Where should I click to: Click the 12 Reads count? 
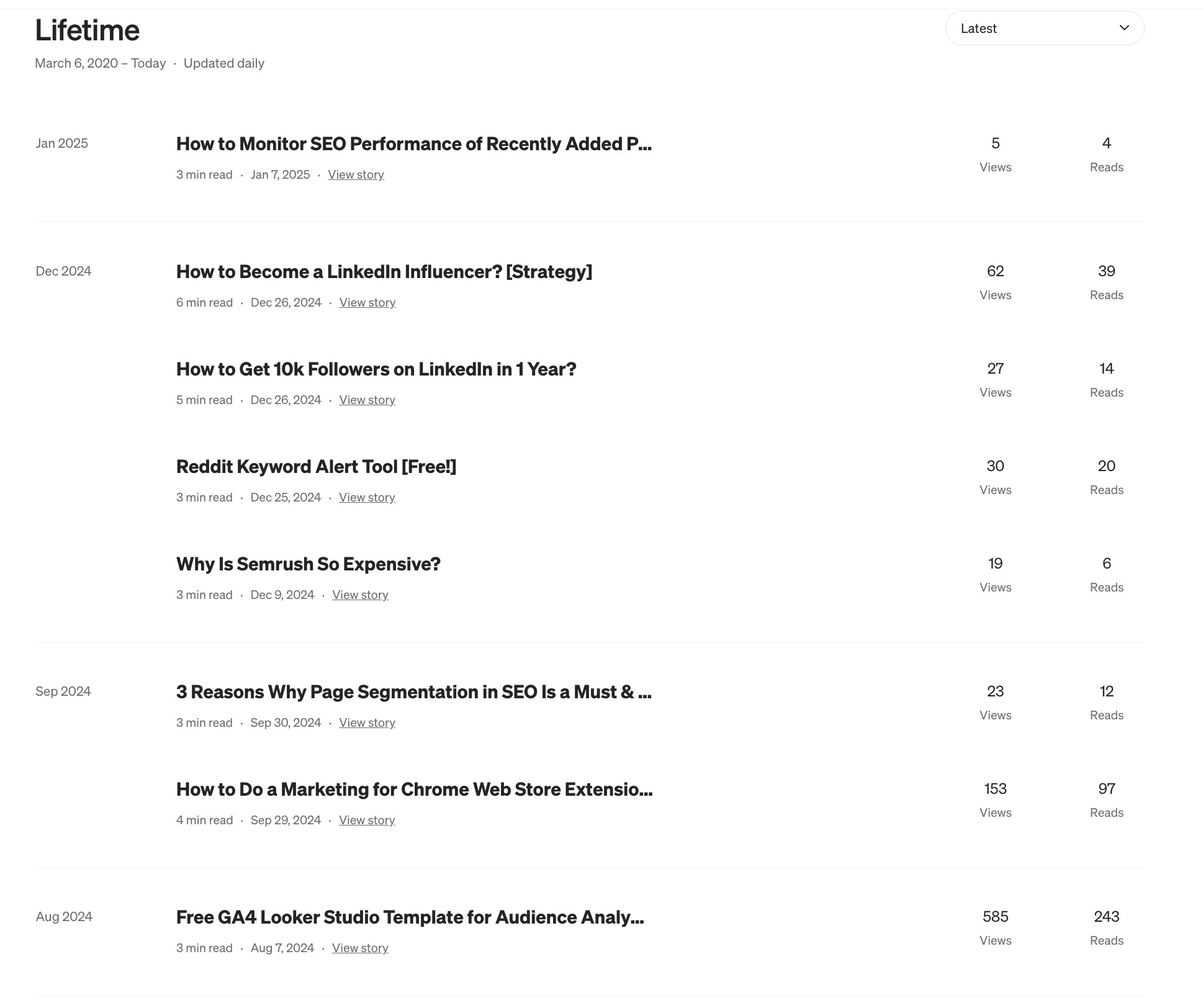coord(1107,691)
